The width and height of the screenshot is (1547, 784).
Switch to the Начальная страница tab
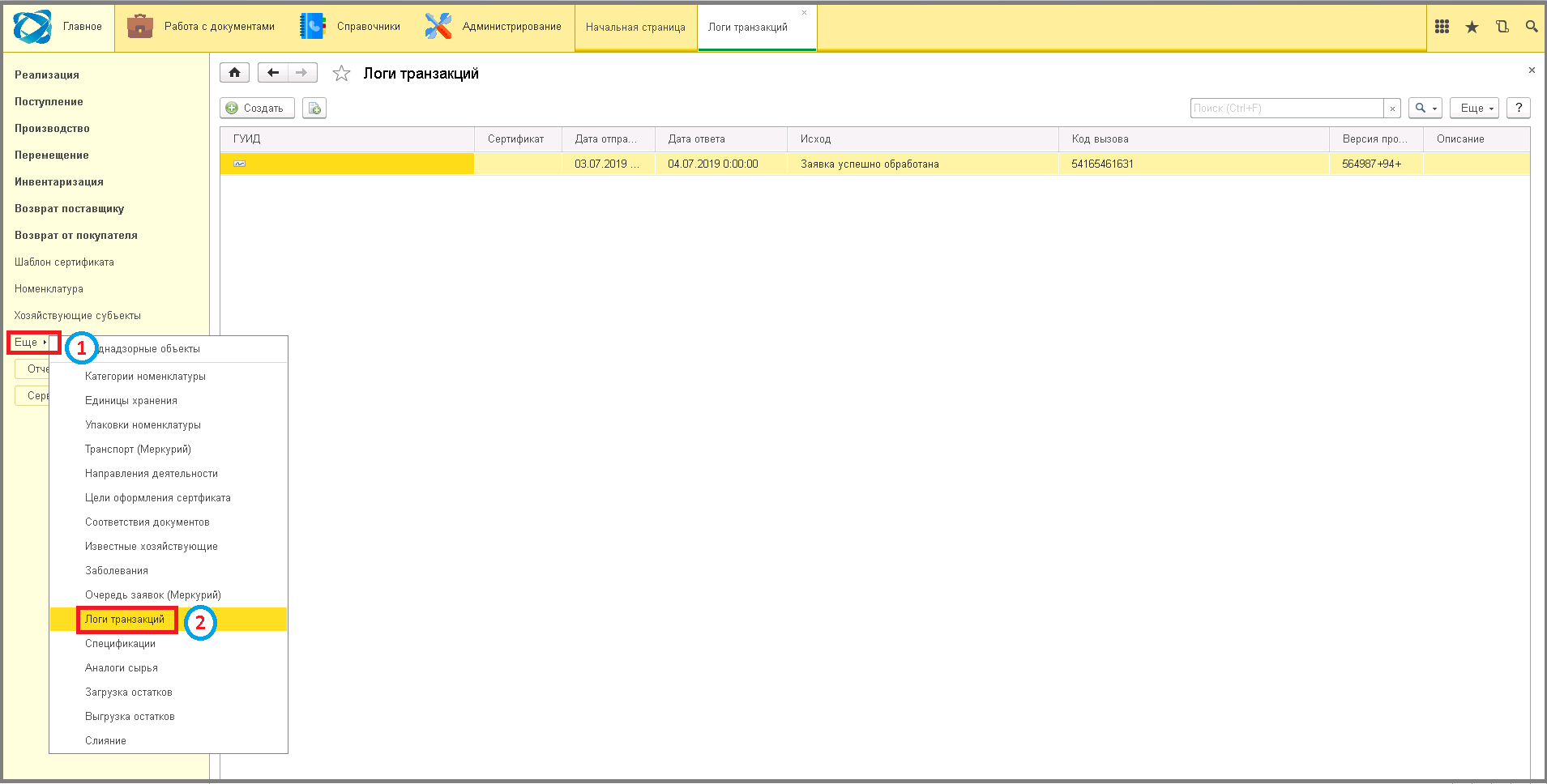point(635,28)
